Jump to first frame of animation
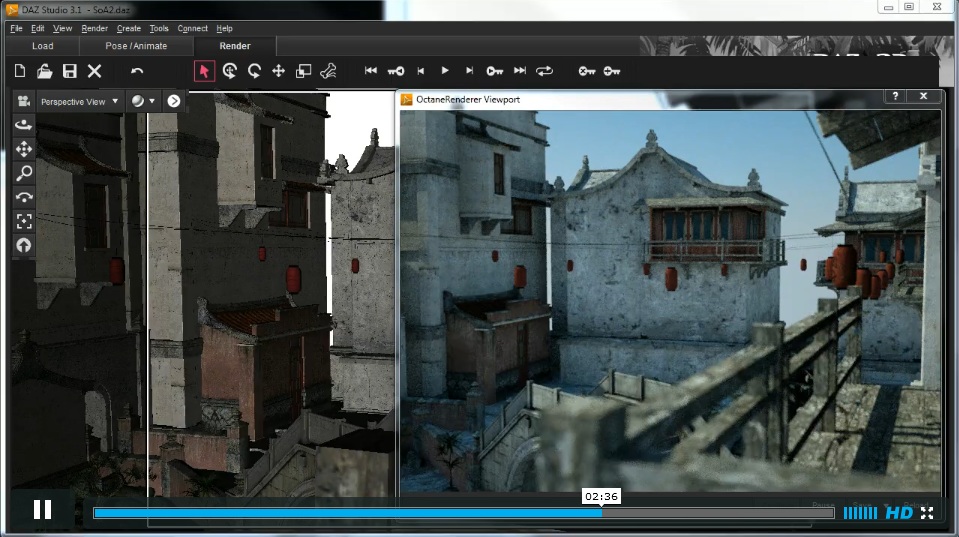Viewport: 959px width, 537px height. coord(371,71)
